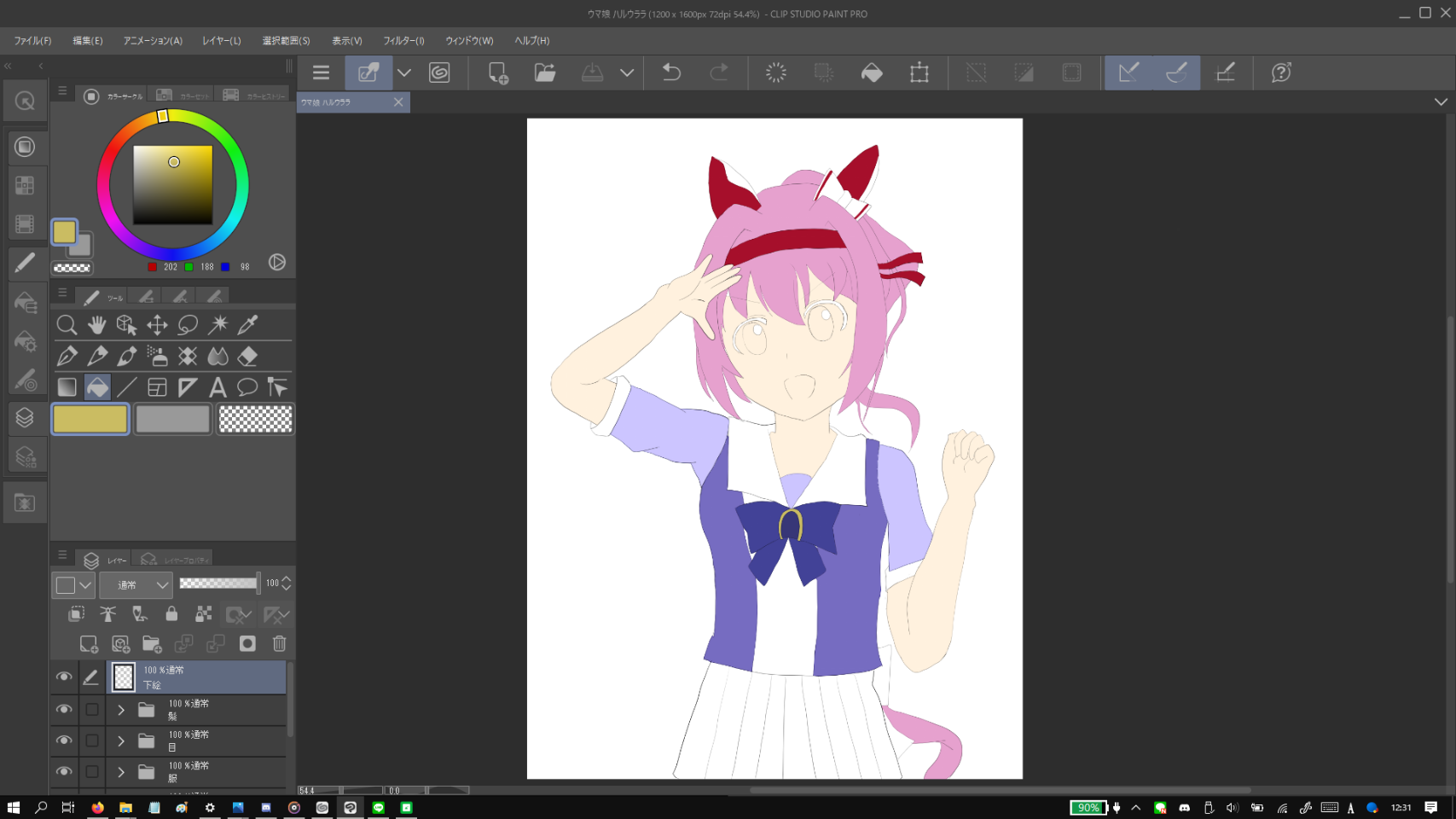Screen dimensions: 1456x819
Task: Hide the 下絵 layer with eye icon
Action: (x=64, y=677)
